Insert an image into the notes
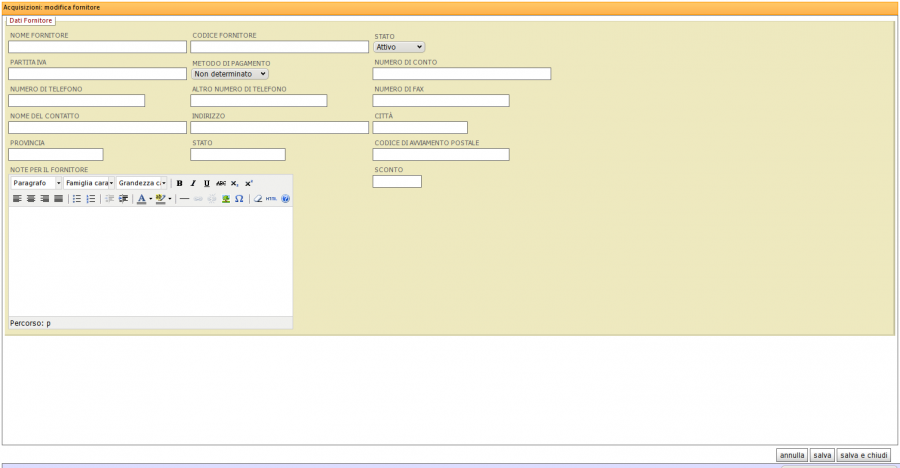The width and height of the screenshot is (900, 468). pyautogui.click(x=226, y=199)
